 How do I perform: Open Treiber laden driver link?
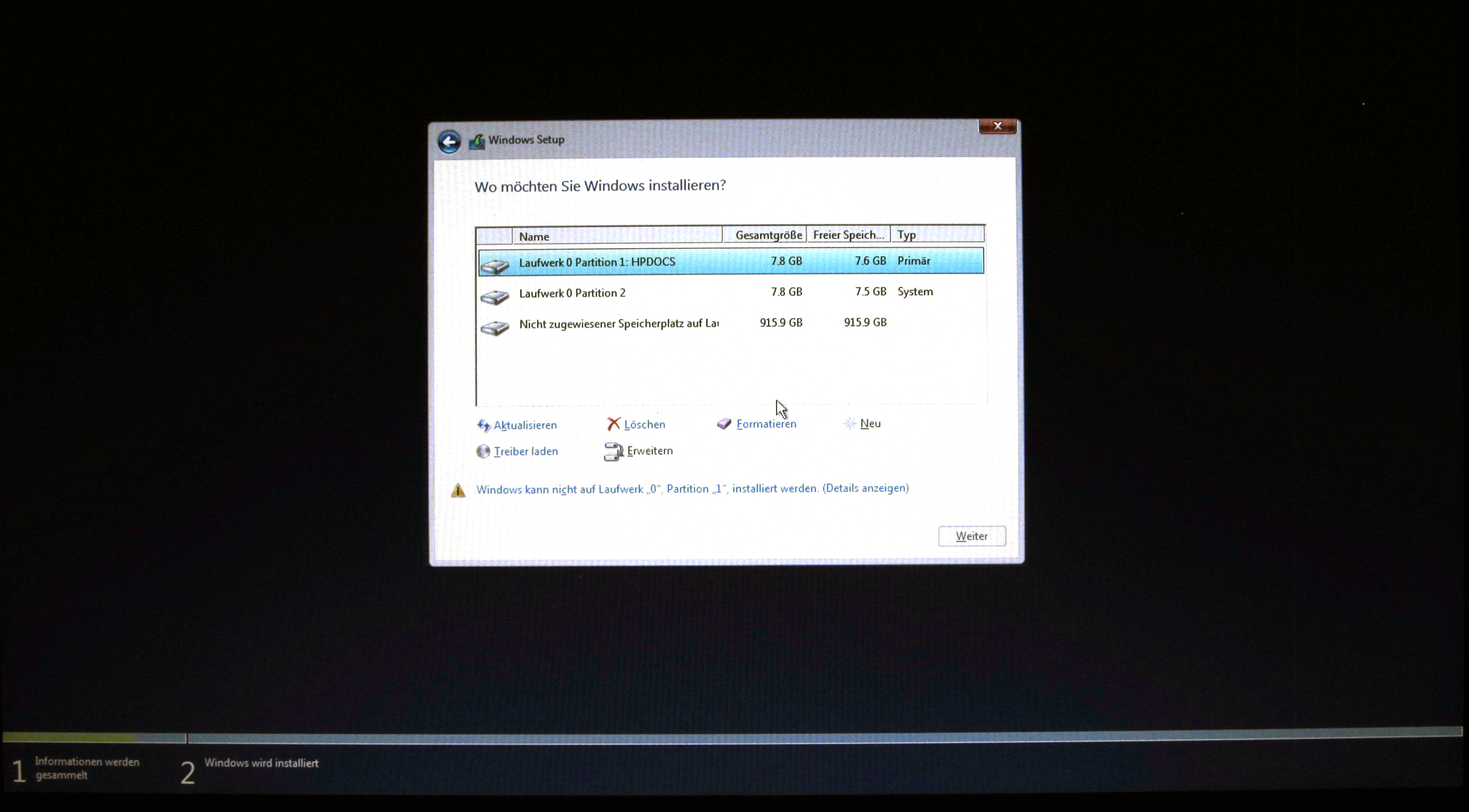coord(526,452)
